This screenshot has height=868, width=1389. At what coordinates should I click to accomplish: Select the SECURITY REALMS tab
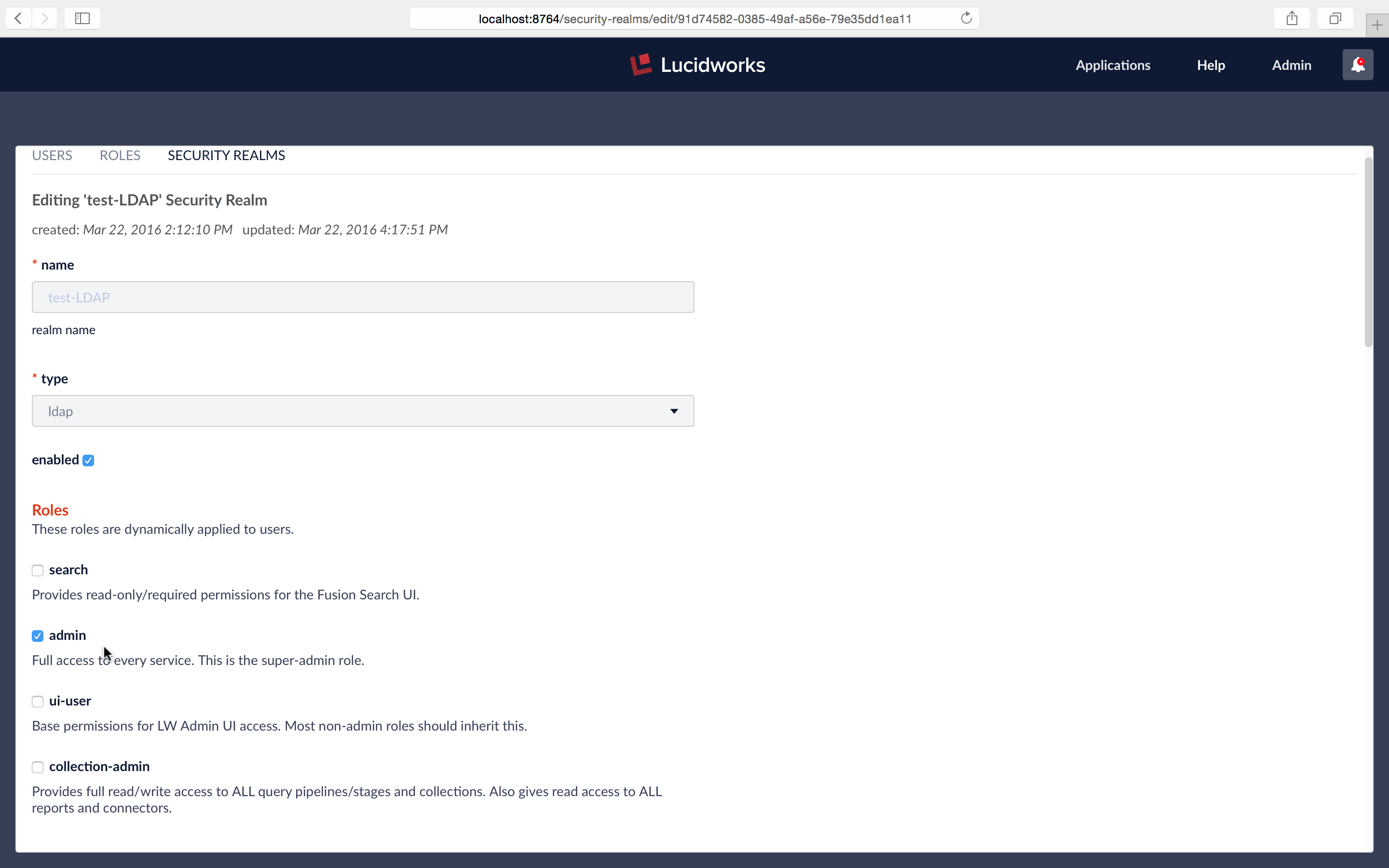226,155
